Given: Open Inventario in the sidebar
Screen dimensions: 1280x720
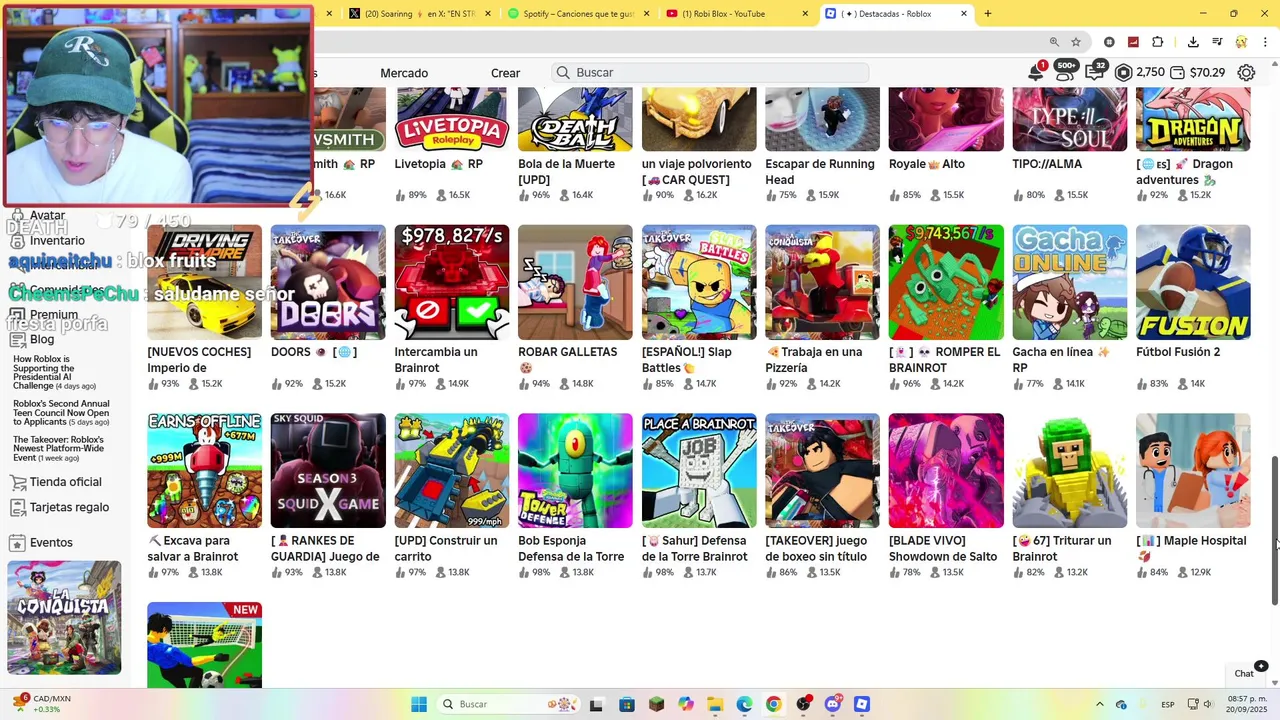Looking at the screenshot, I should pyautogui.click(x=57, y=241).
